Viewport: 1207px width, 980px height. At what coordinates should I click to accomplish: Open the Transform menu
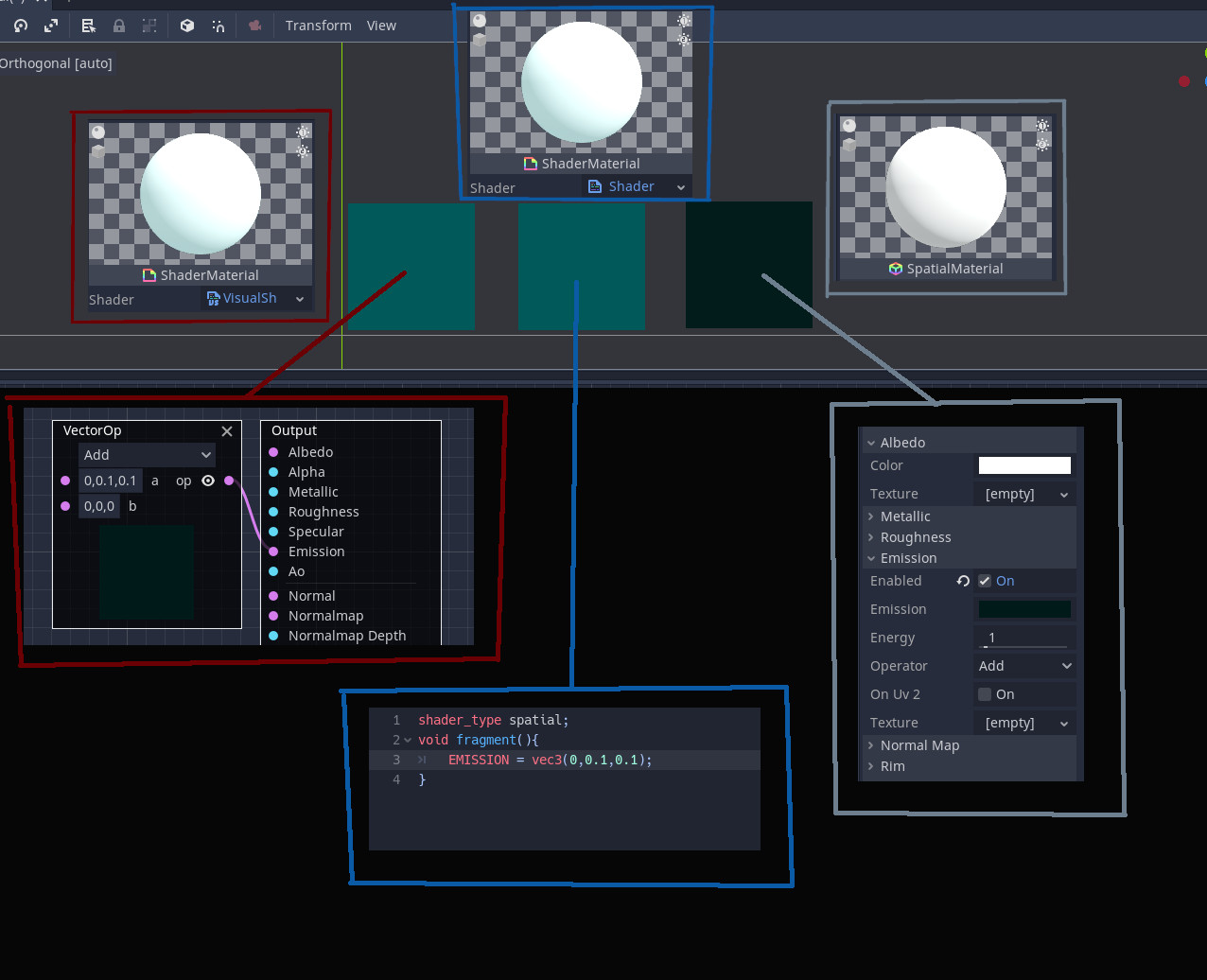pos(318,26)
